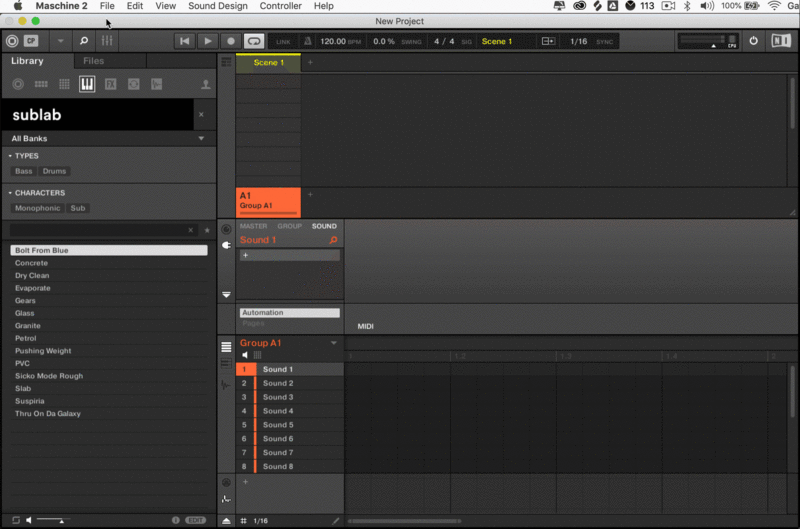Open the Sound Design menu
The width and height of the screenshot is (800, 529).
(x=218, y=6)
